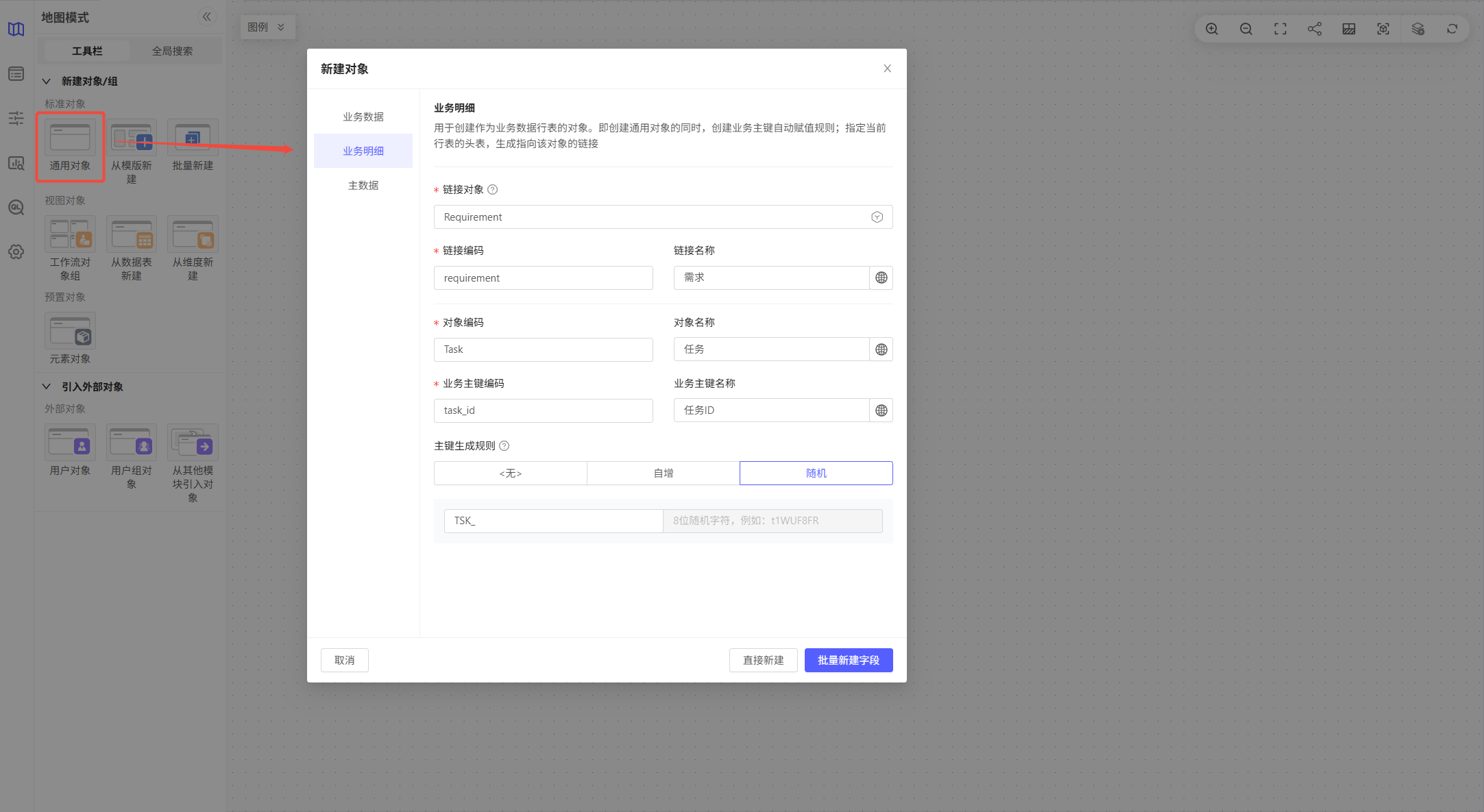Select the 从其他模块引入对象 icon
Screen dimensions: 1484x812
[193, 442]
